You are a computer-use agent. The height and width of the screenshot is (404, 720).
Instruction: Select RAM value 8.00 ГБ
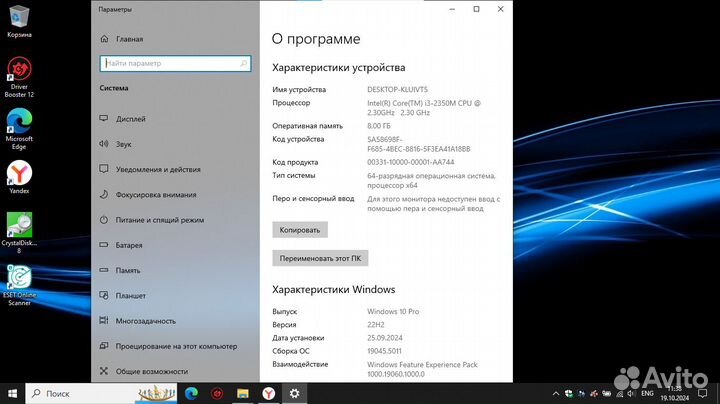click(379, 126)
